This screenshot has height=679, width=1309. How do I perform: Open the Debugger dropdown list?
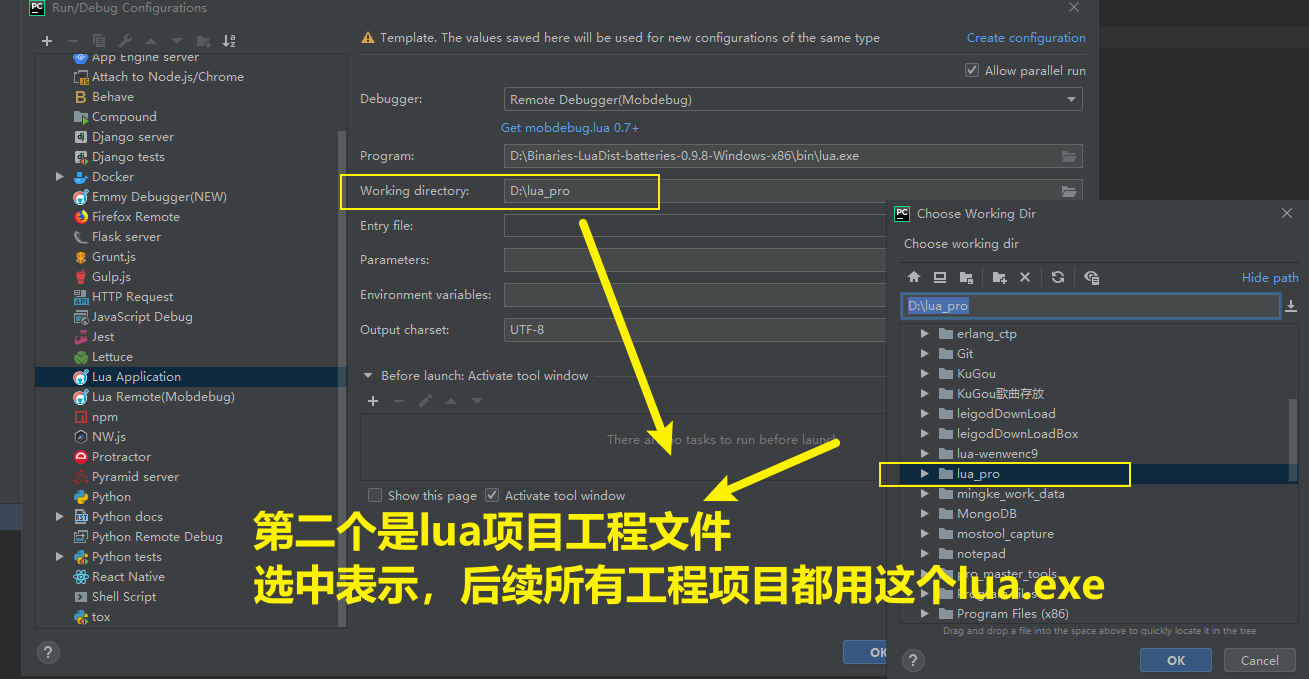[1070, 99]
